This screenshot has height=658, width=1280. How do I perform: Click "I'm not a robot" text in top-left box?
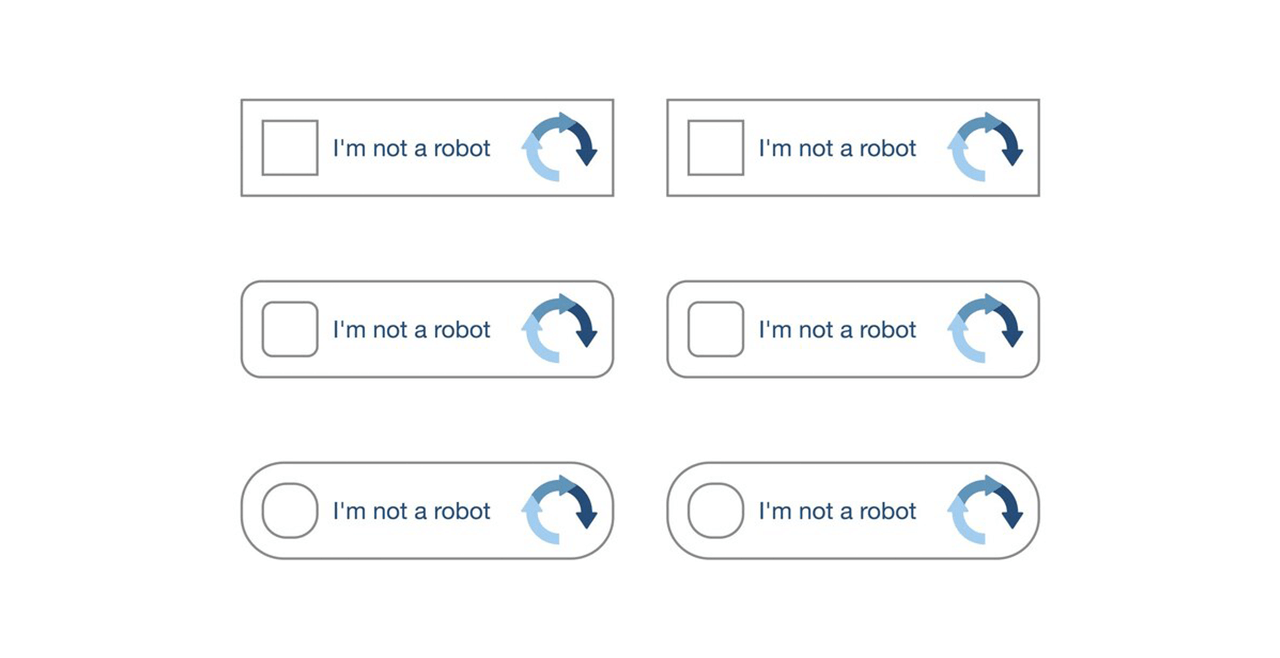(412, 148)
